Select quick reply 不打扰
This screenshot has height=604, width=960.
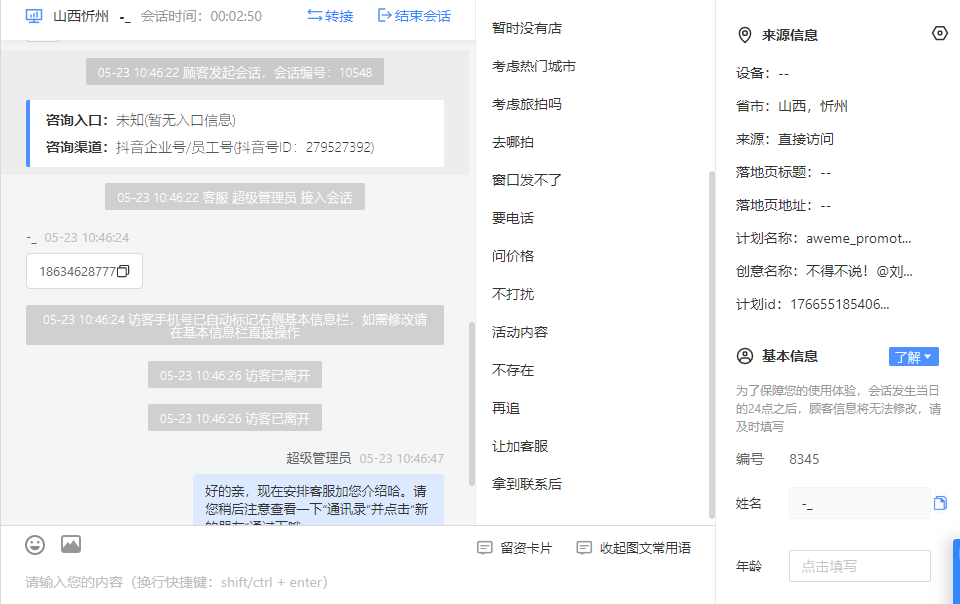513,294
